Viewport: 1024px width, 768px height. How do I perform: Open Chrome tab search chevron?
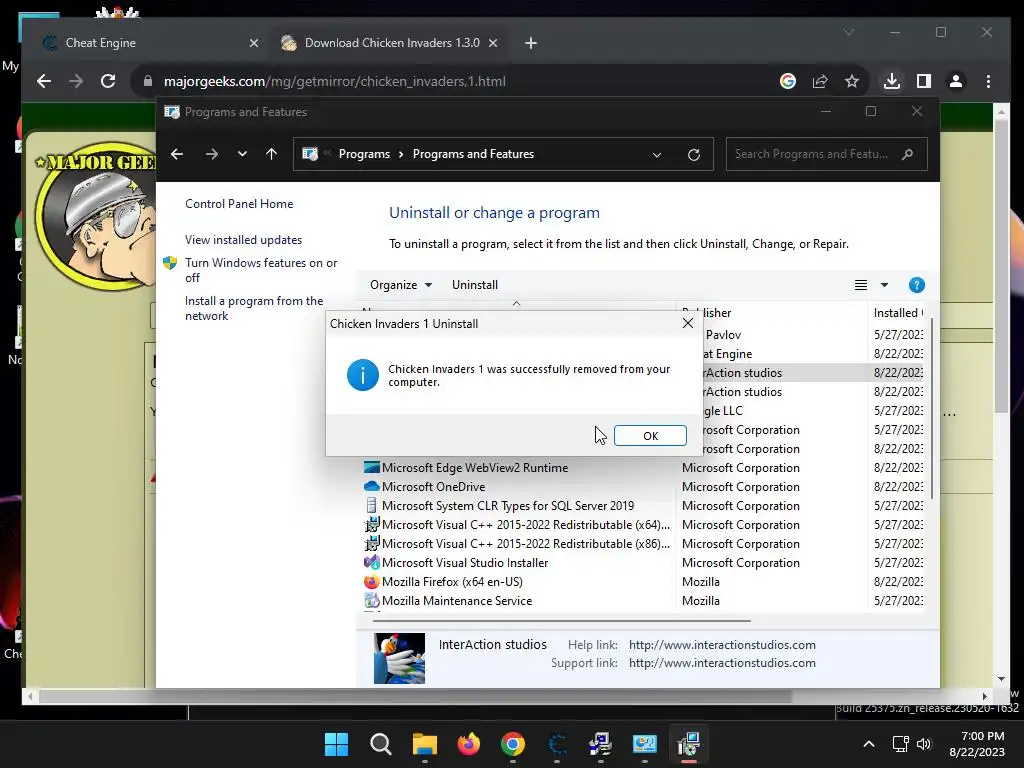pyautogui.click(x=849, y=32)
